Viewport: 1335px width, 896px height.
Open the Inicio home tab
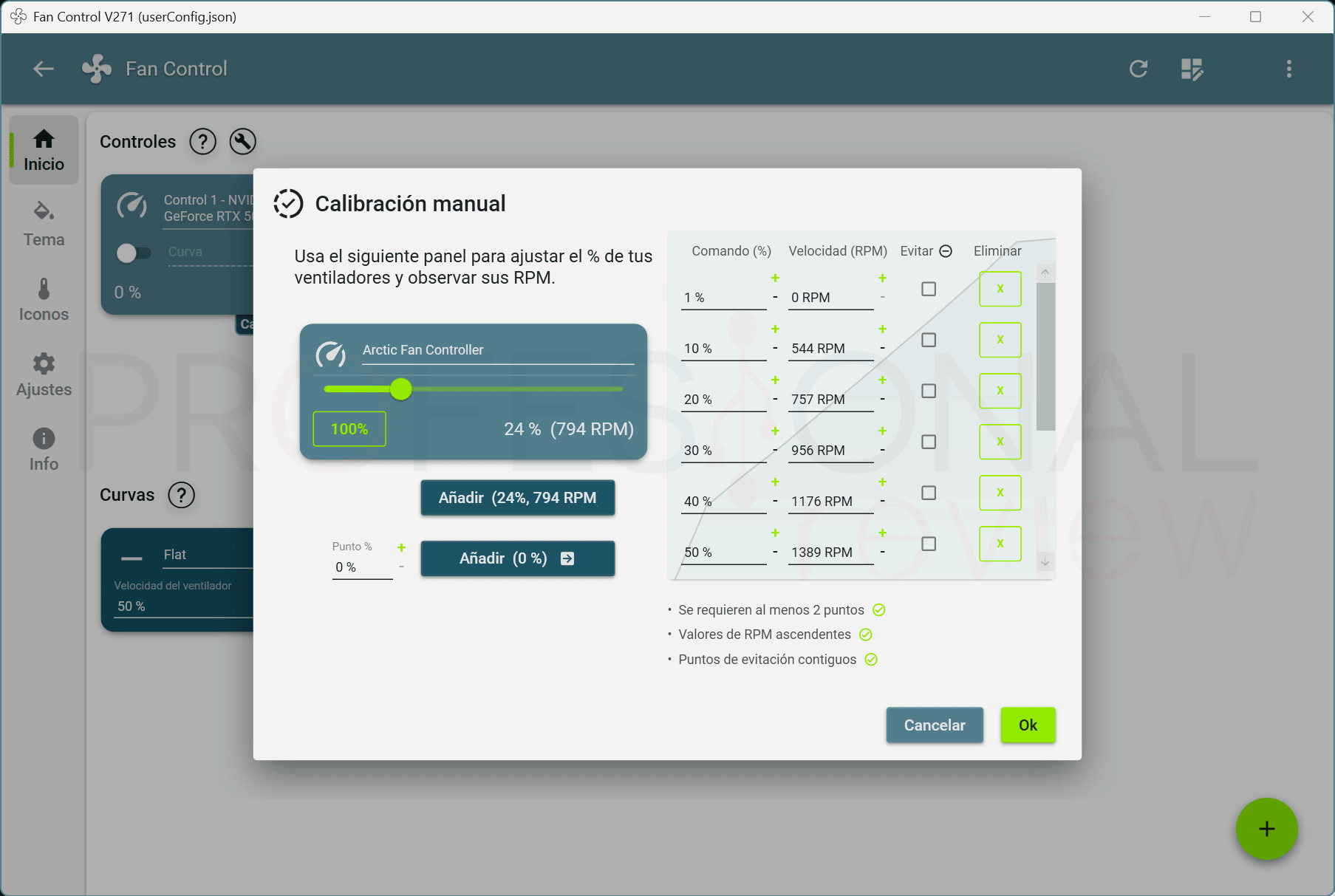click(x=44, y=150)
